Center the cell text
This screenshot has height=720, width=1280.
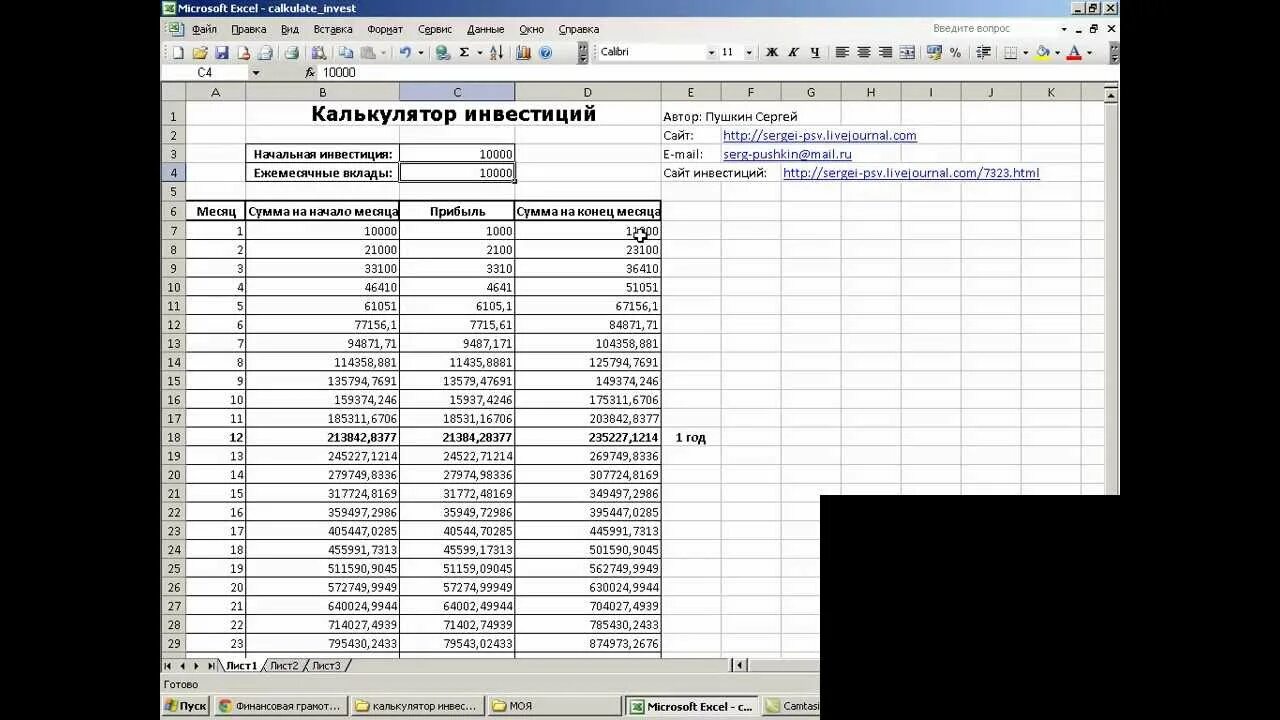864,52
